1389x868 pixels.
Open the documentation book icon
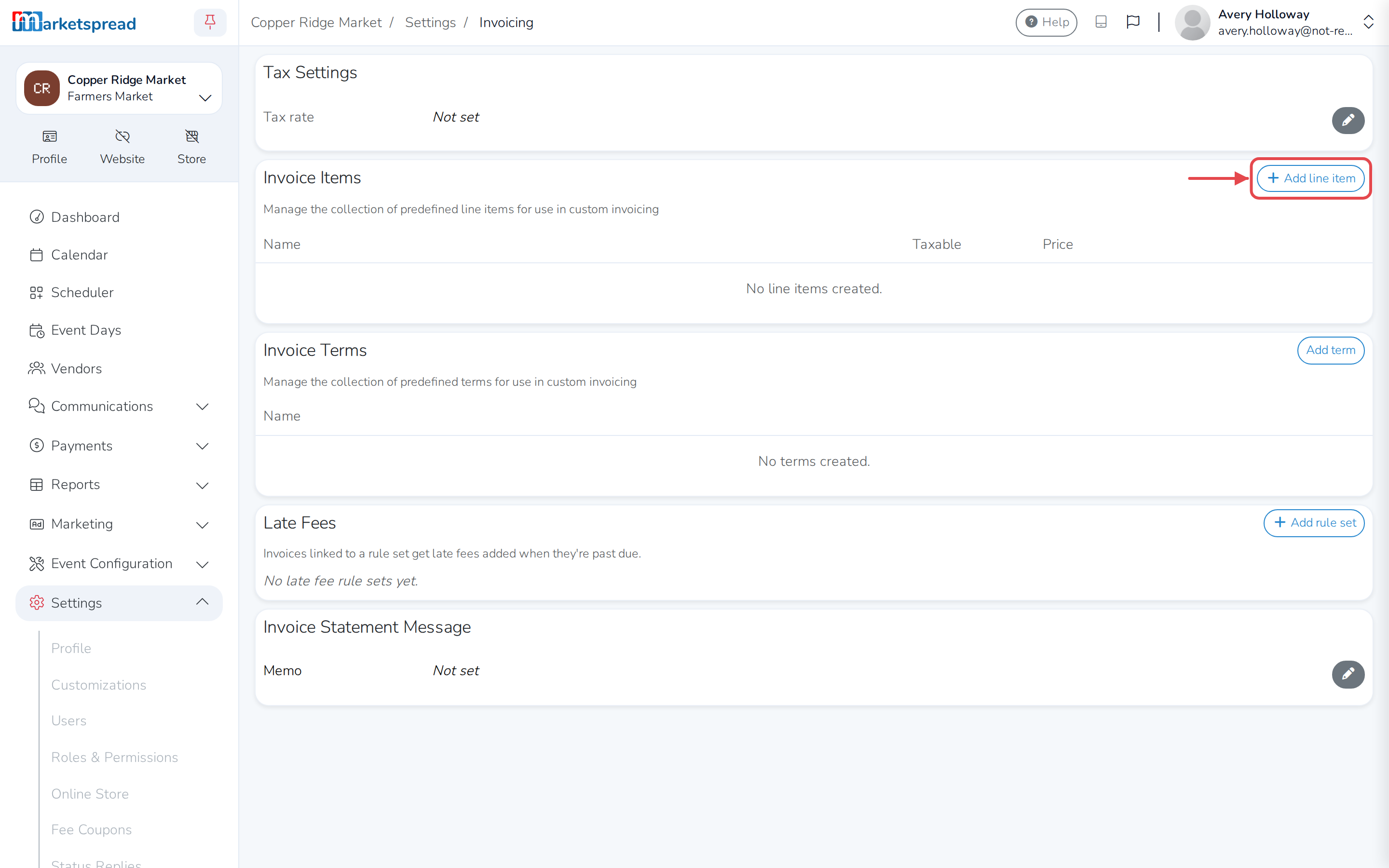[1100, 22]
